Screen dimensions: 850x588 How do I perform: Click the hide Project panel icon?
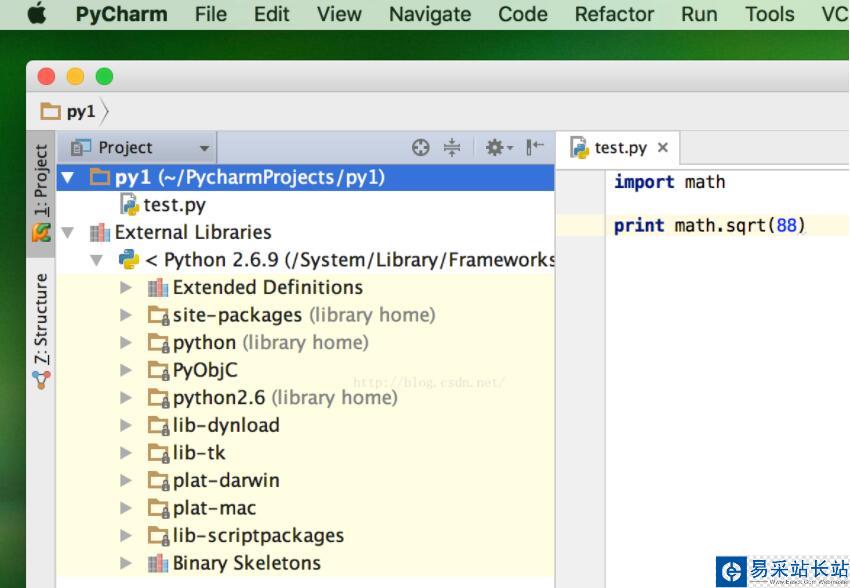pos(535,148)
